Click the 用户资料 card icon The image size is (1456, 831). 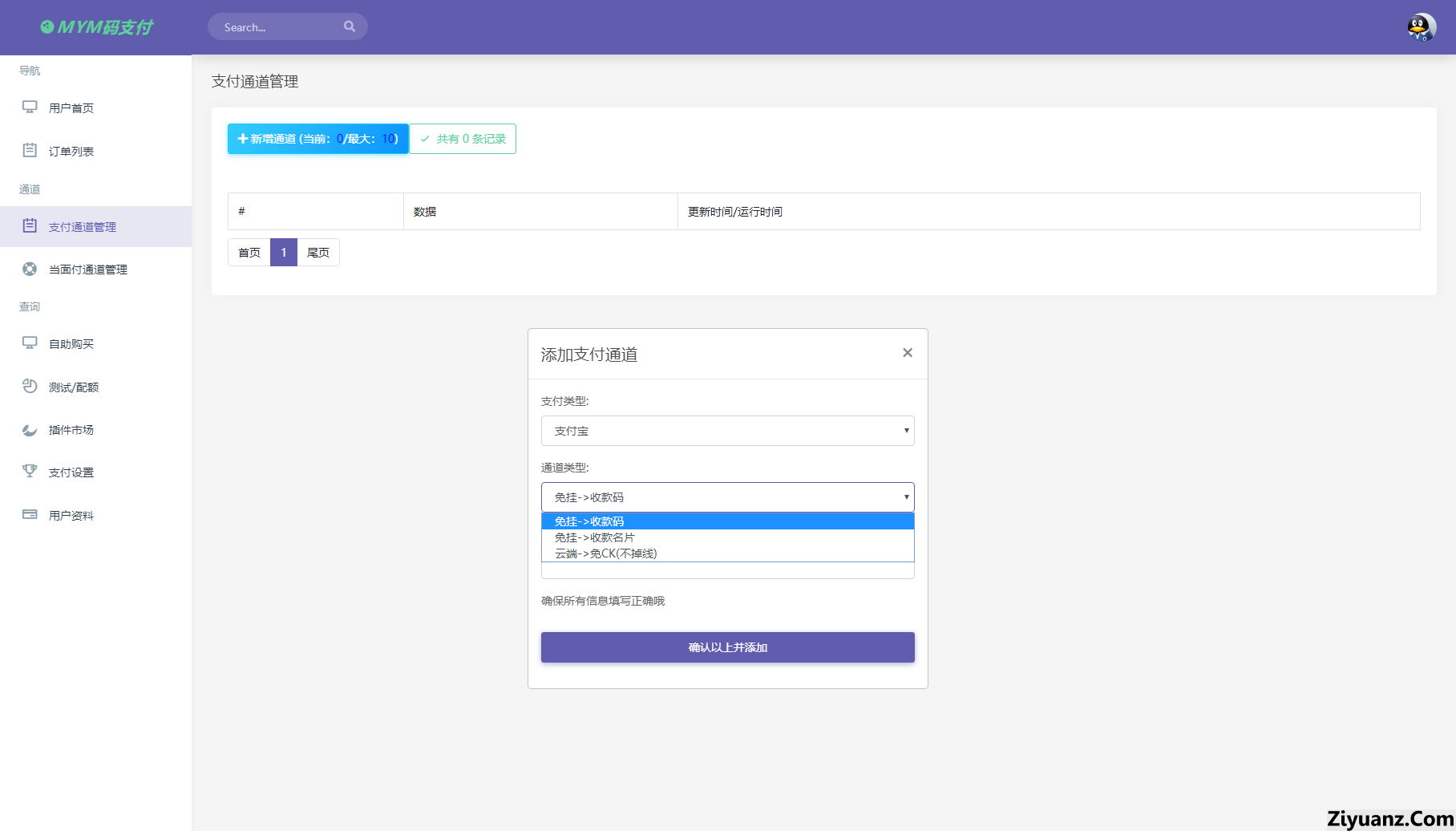point(30,514)
